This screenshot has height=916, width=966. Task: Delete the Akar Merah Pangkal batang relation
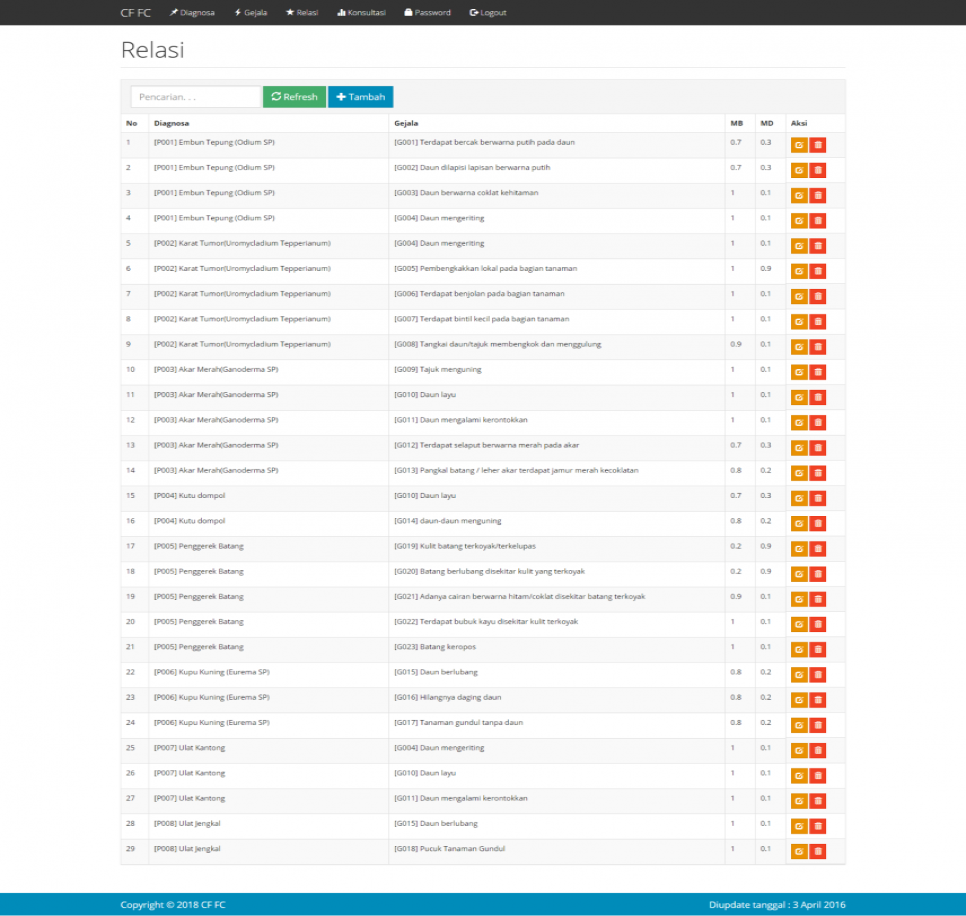(818, 472)
